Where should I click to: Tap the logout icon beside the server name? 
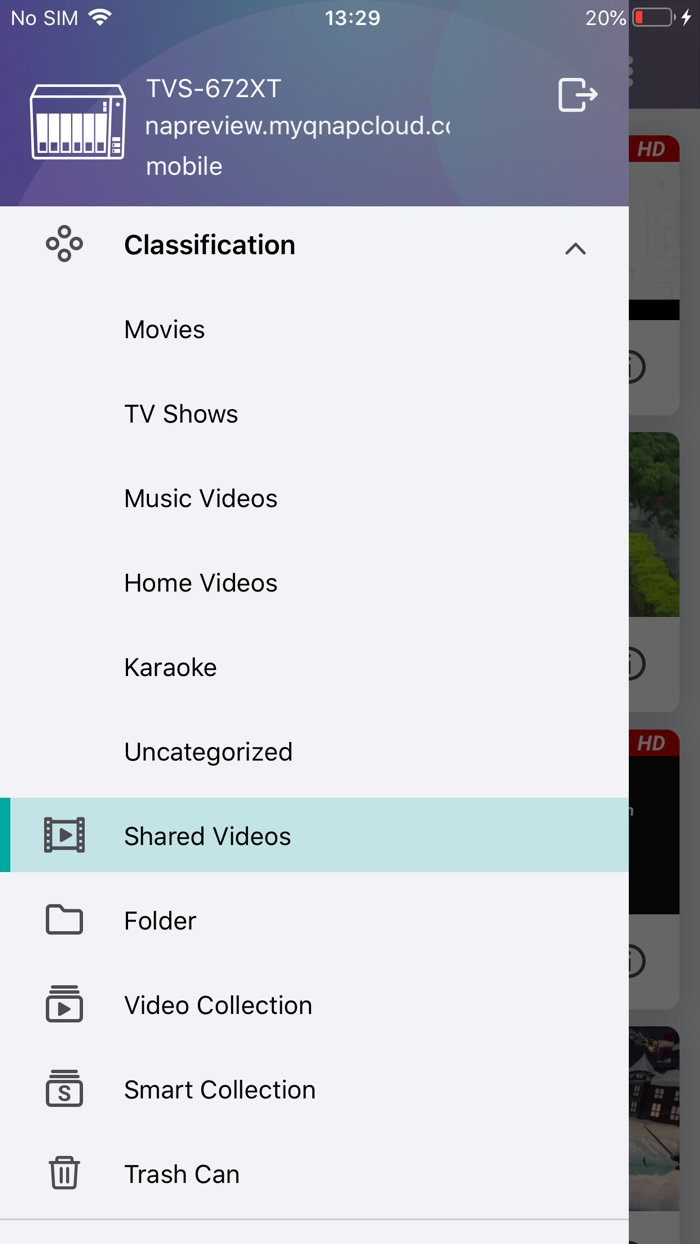click(576, 93)
